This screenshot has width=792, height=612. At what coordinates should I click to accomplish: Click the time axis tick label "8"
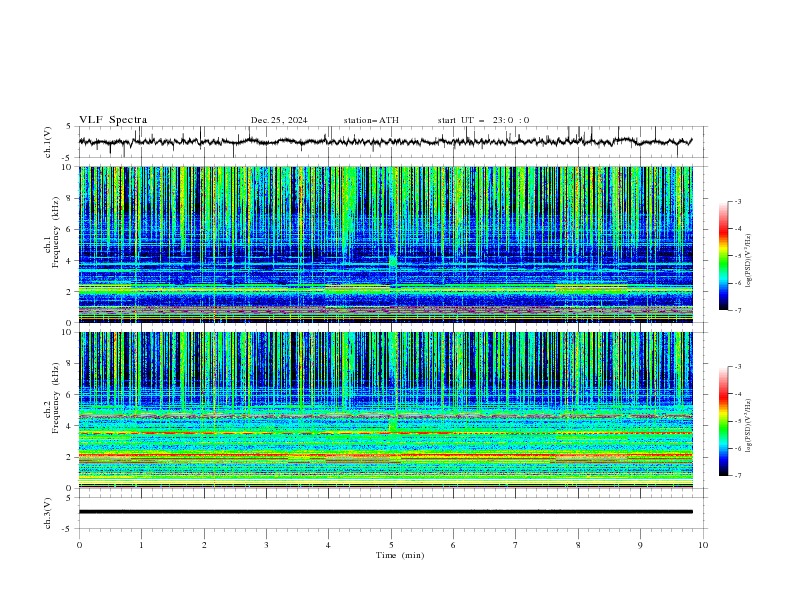[x=578, y=545]
